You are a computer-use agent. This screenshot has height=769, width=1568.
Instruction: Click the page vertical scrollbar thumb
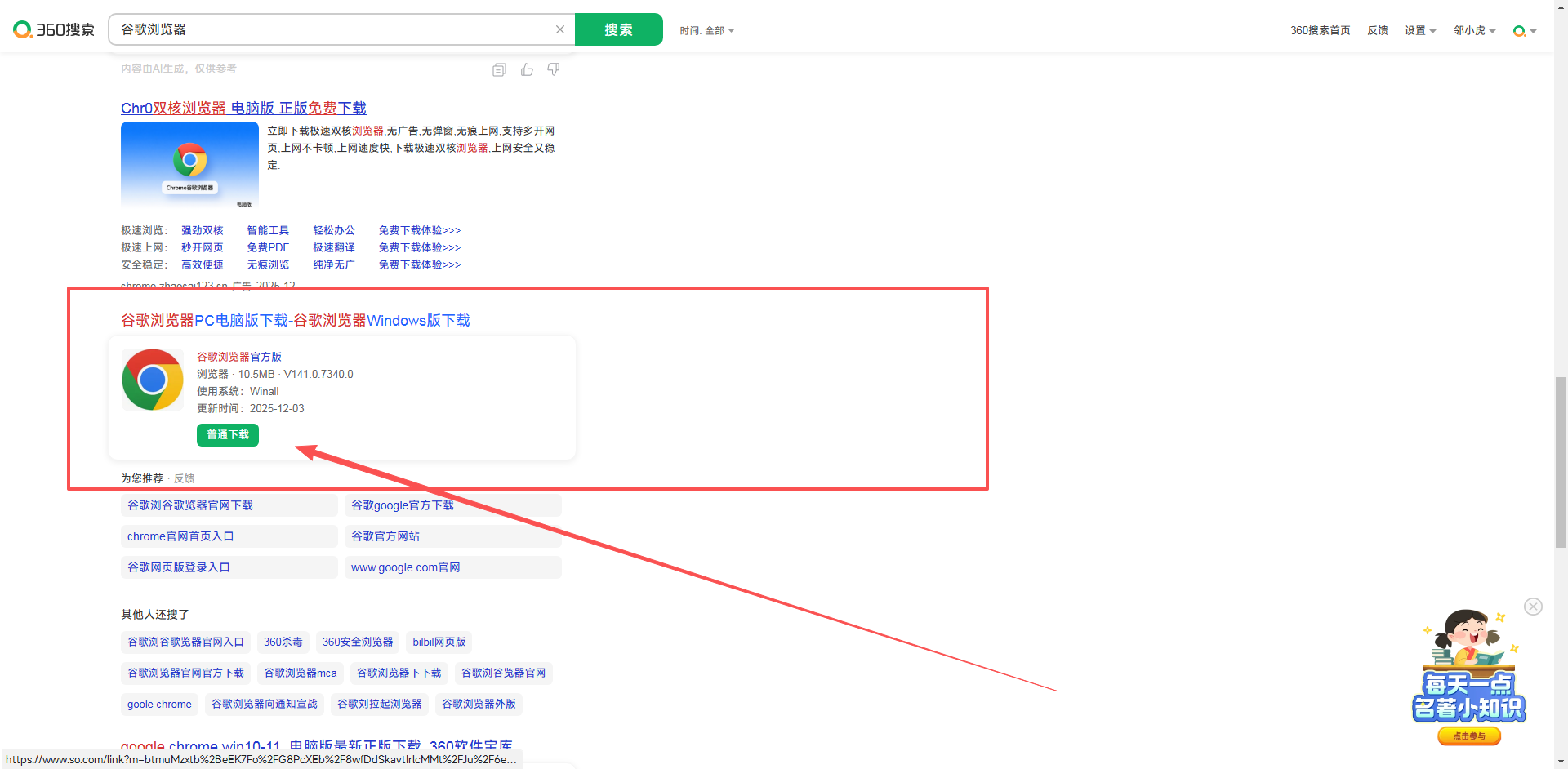tap(1561, 461)
